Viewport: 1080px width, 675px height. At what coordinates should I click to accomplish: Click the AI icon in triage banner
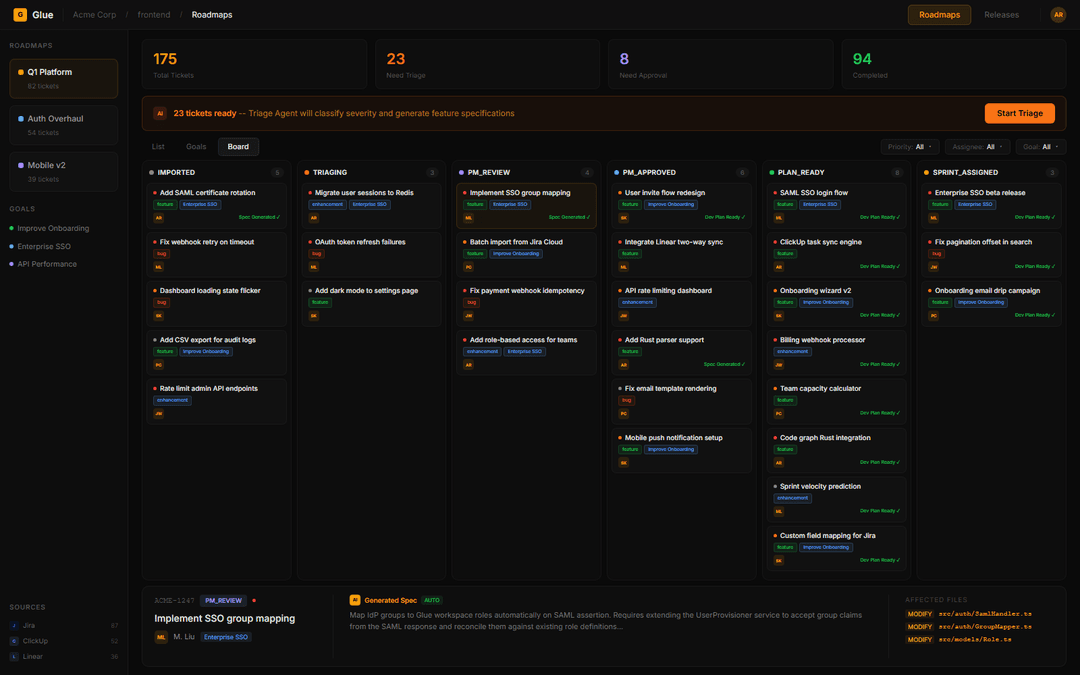(160, 113)
